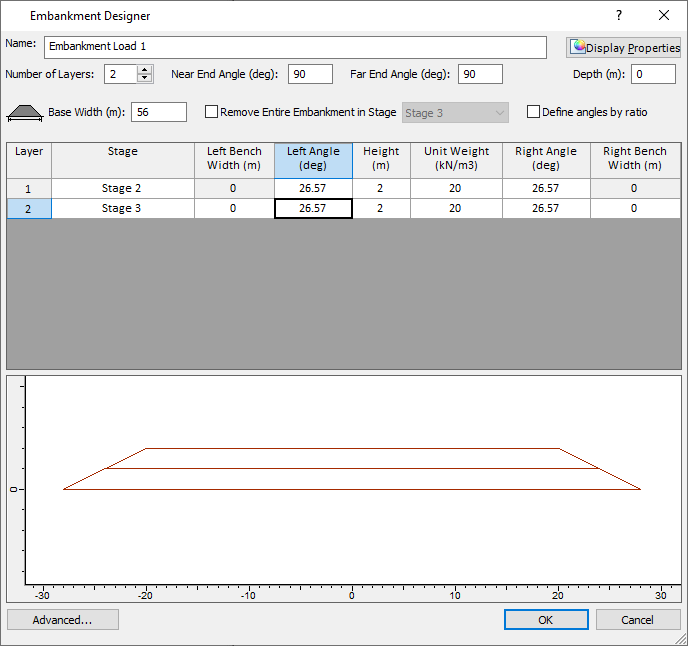Click the Near End Angle field
688x646 pixels.
pyautogui.click(x=310, y=75)
